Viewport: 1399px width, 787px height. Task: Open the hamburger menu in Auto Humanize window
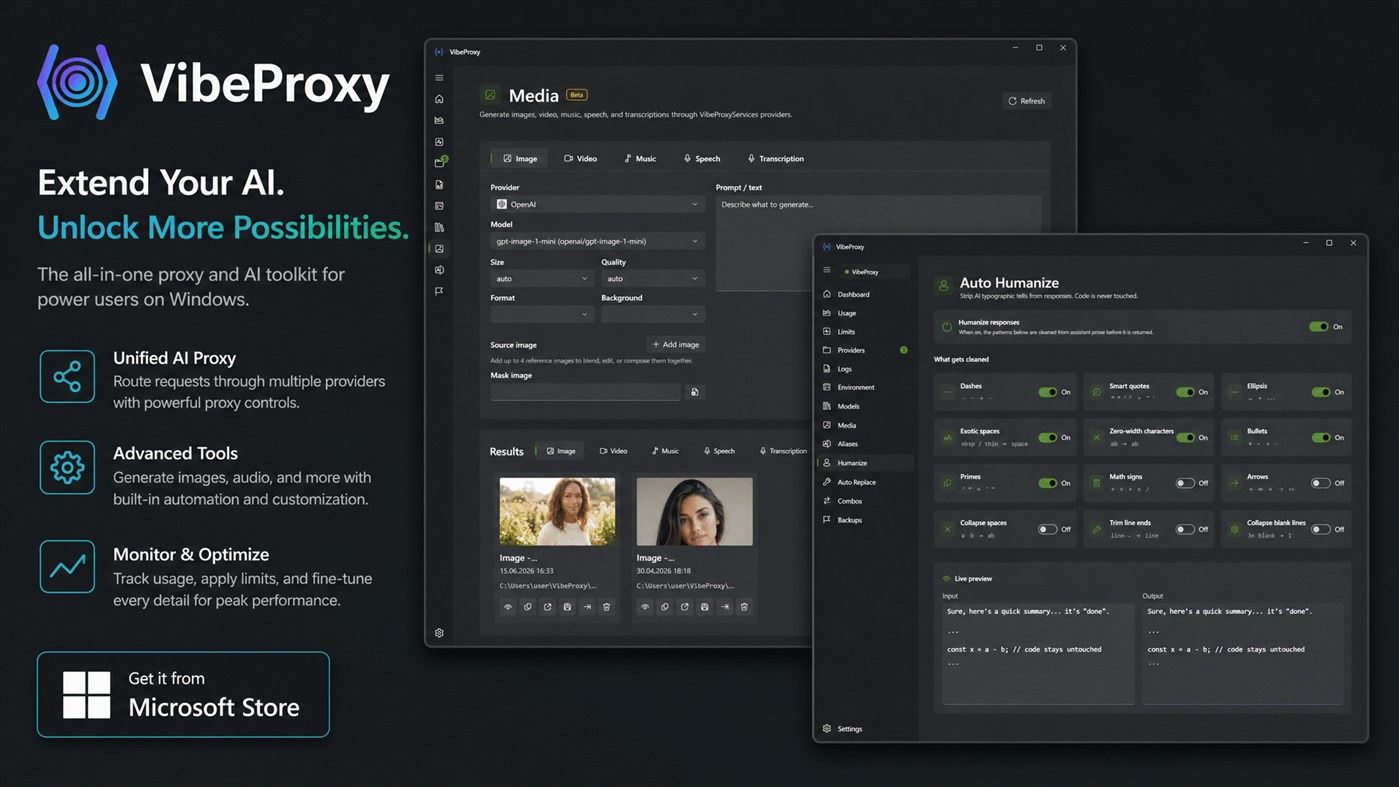click(826, 270)
